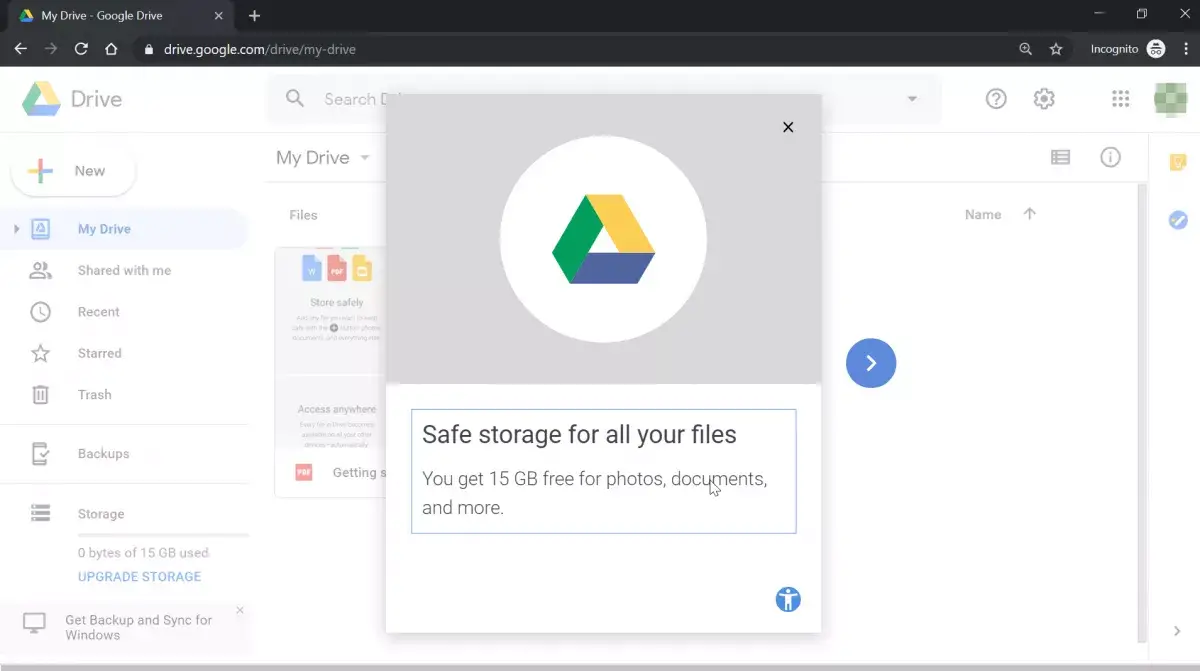The height and width of the screenshot is (671, 1200).
Task: Open the browser zoom magnifier icon
Action: (x=1025, y=49)
